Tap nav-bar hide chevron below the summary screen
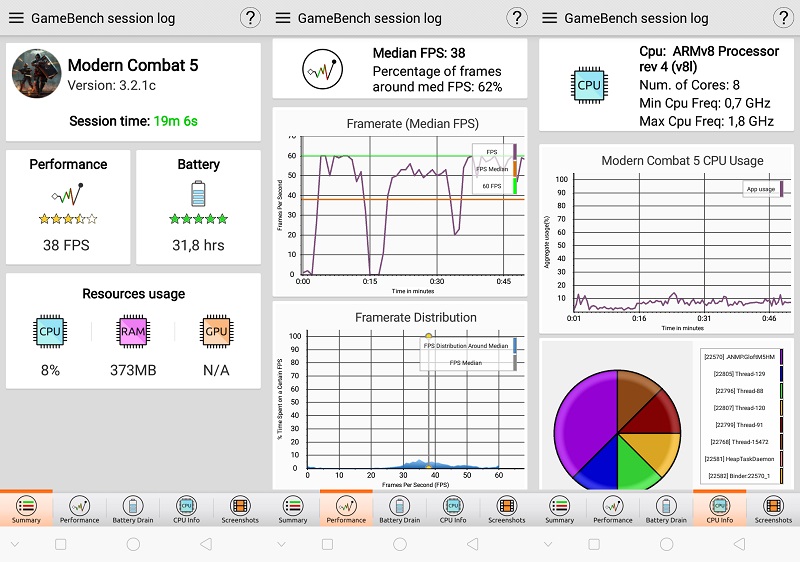The image size is (800, 562). click(x=15, y=545)
